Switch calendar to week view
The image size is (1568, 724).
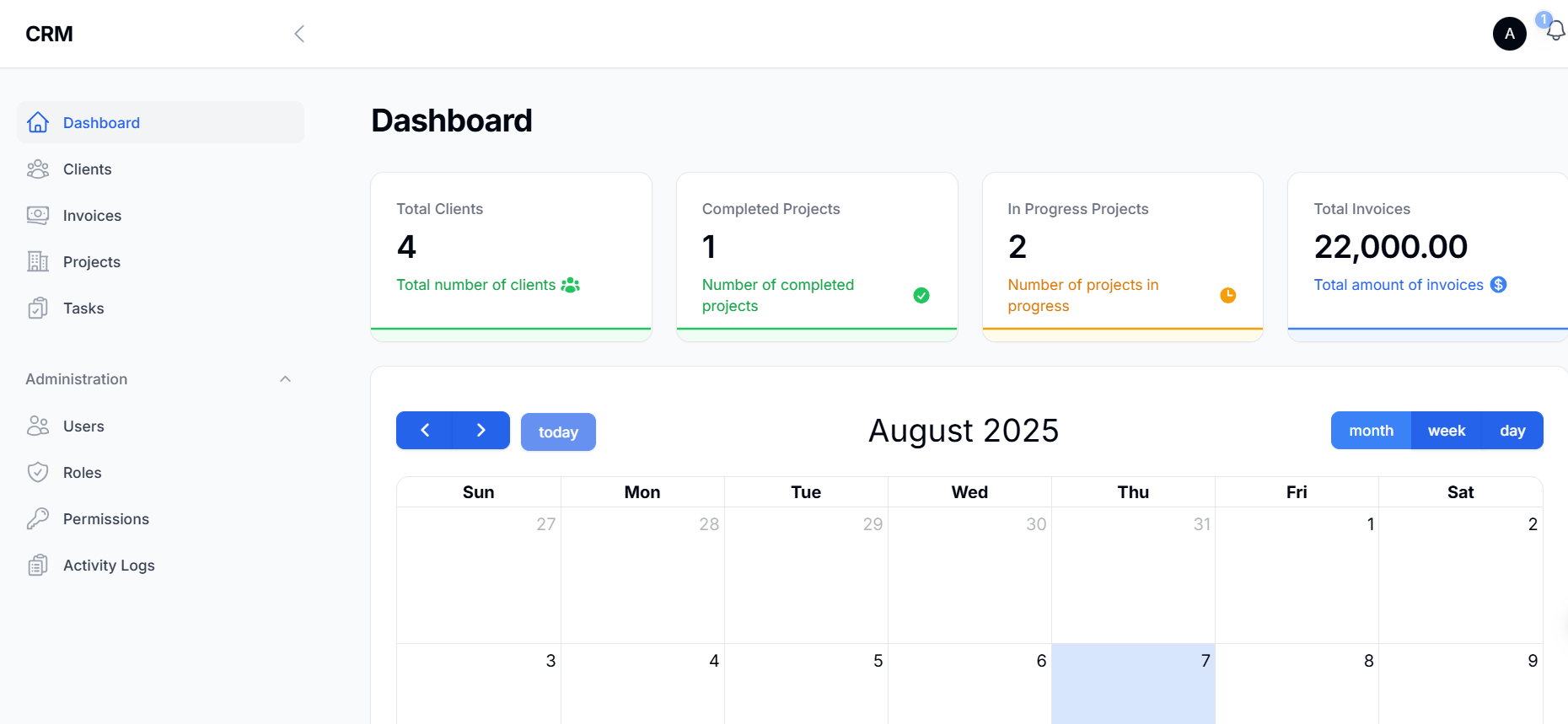pyautogui.click(x=1446, y=431)
